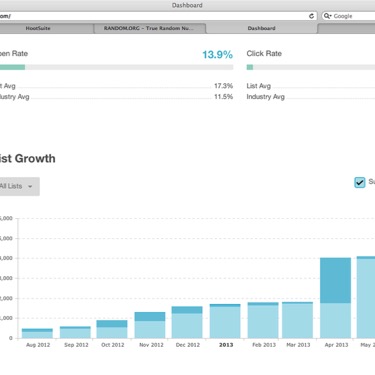Select the May 2013 chart bar
Screen dimensions: 375x375
(x=366, y=297)
